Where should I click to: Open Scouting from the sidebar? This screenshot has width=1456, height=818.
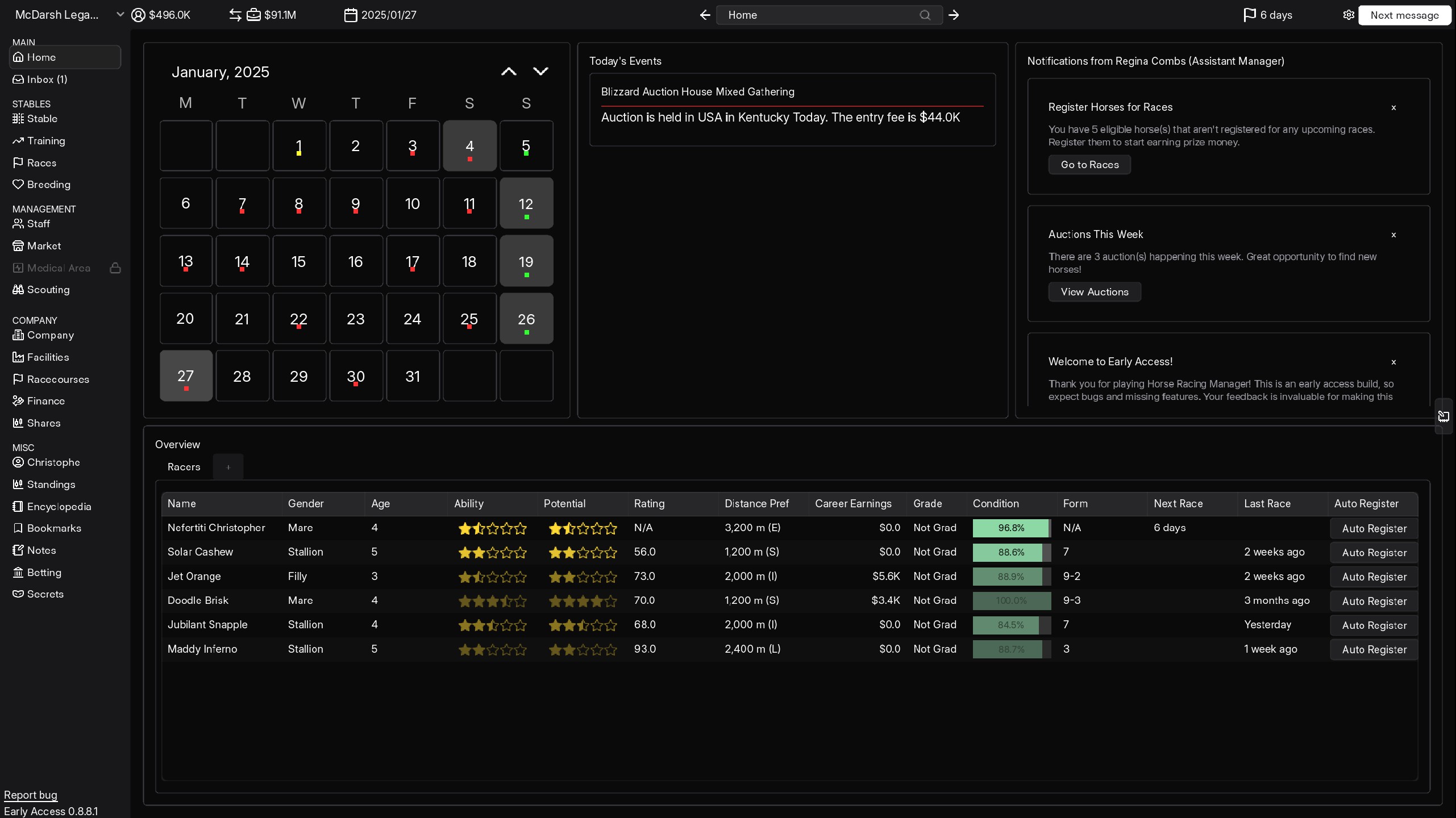point(48,290)
